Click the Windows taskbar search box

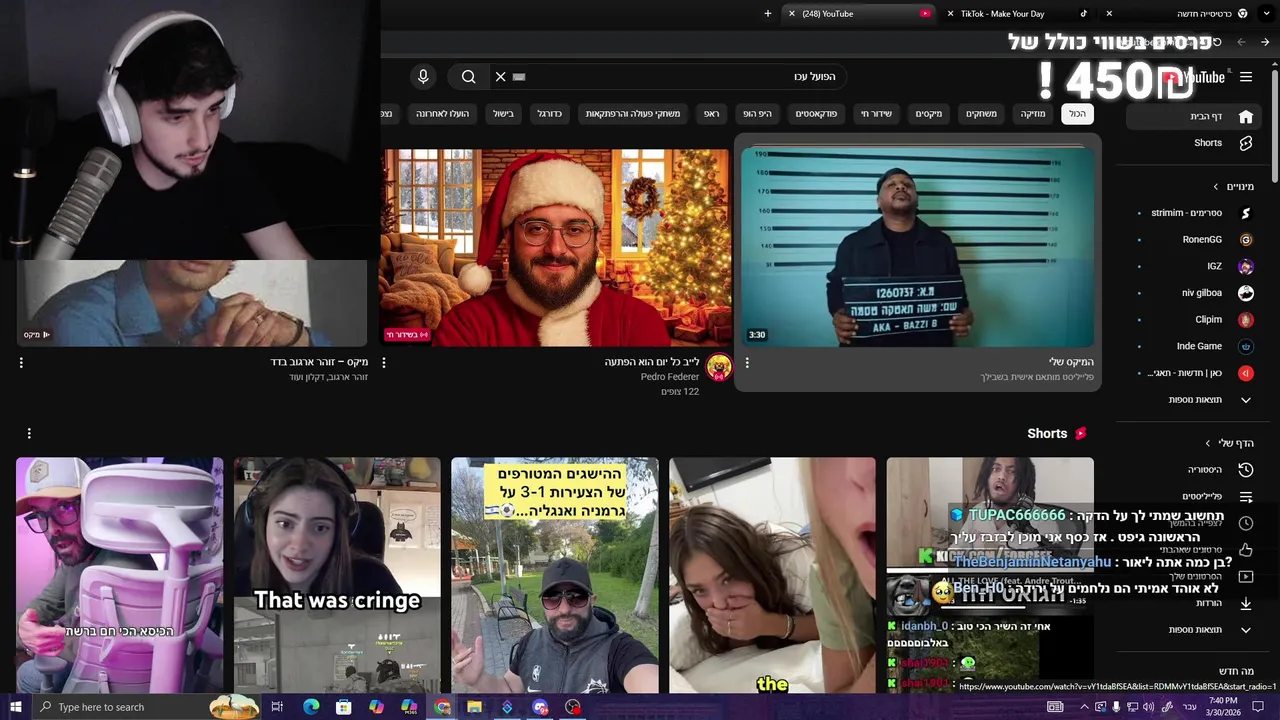(x=145, y=707)
